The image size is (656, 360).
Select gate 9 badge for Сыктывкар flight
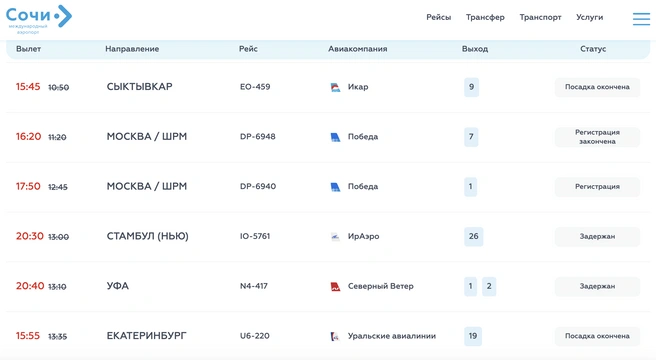tap(472, 87)
